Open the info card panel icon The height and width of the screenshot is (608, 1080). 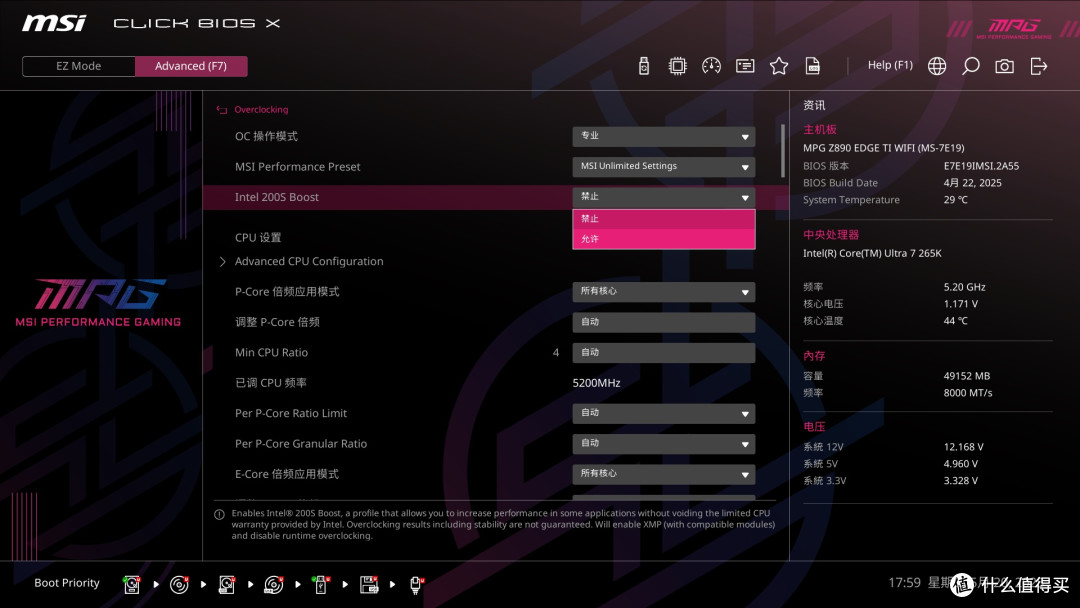(745, 66)
